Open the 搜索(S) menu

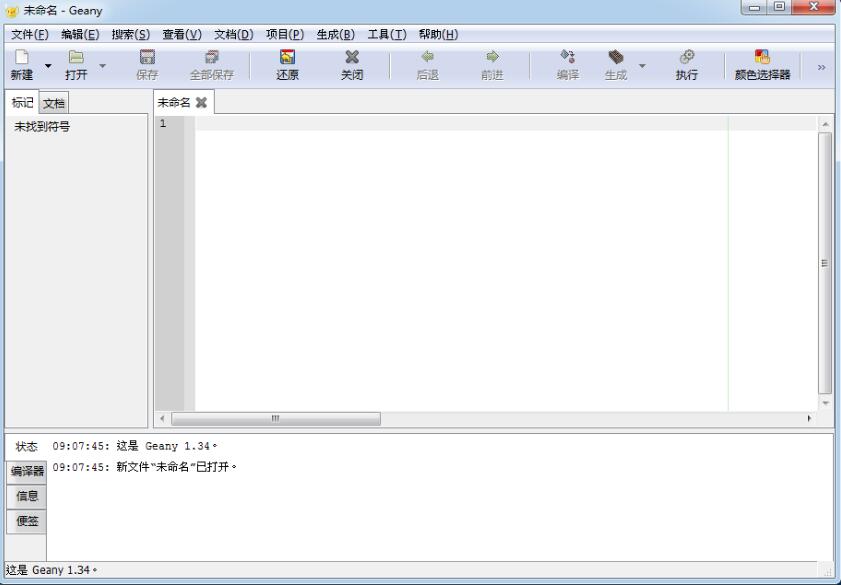(x=130, y=34)
